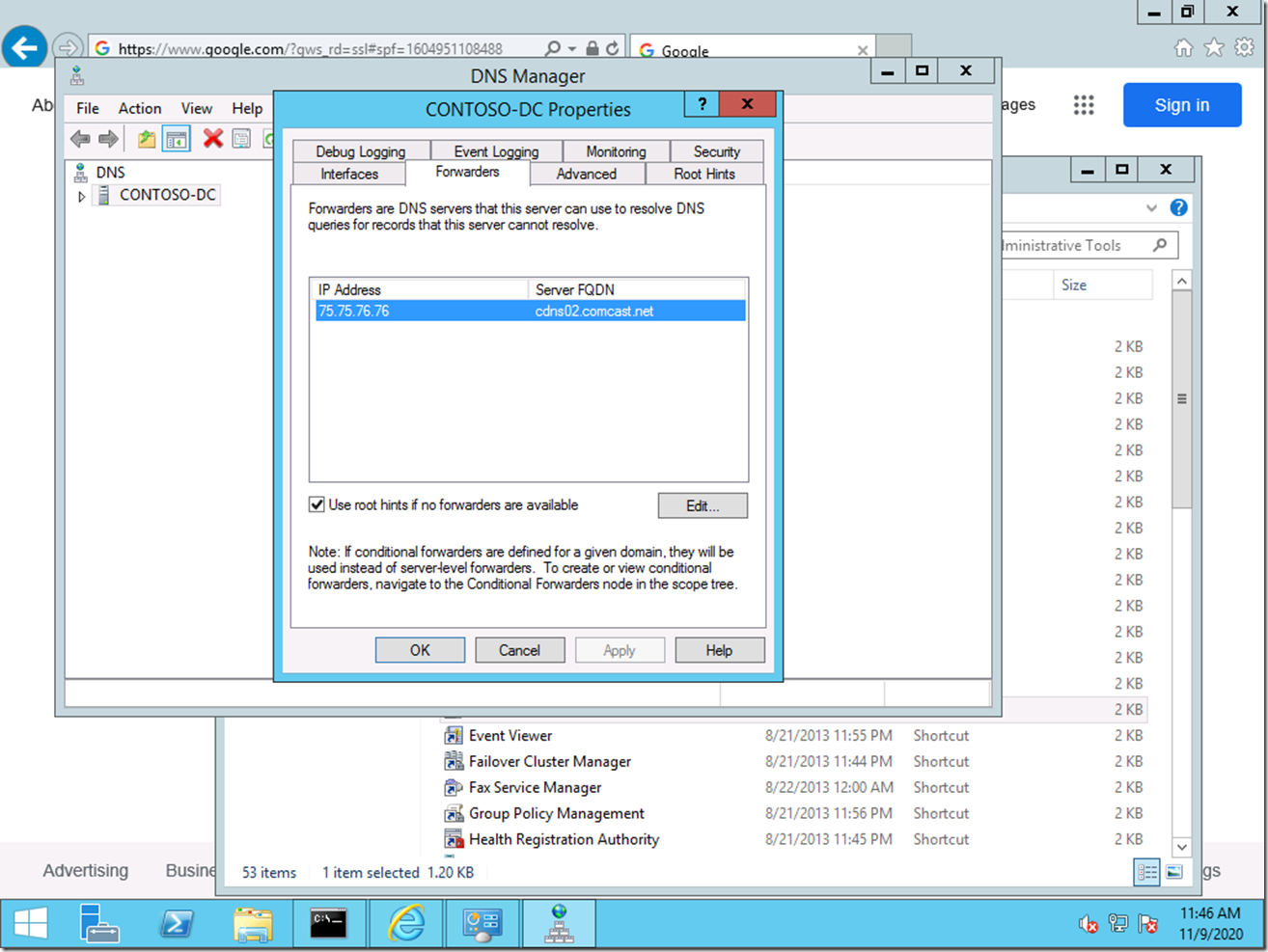Image resolution: width=1268 pixels, height=952 pixels.
Task: Click the Google apps grid icon
Action: click(x=1084, y=105)
